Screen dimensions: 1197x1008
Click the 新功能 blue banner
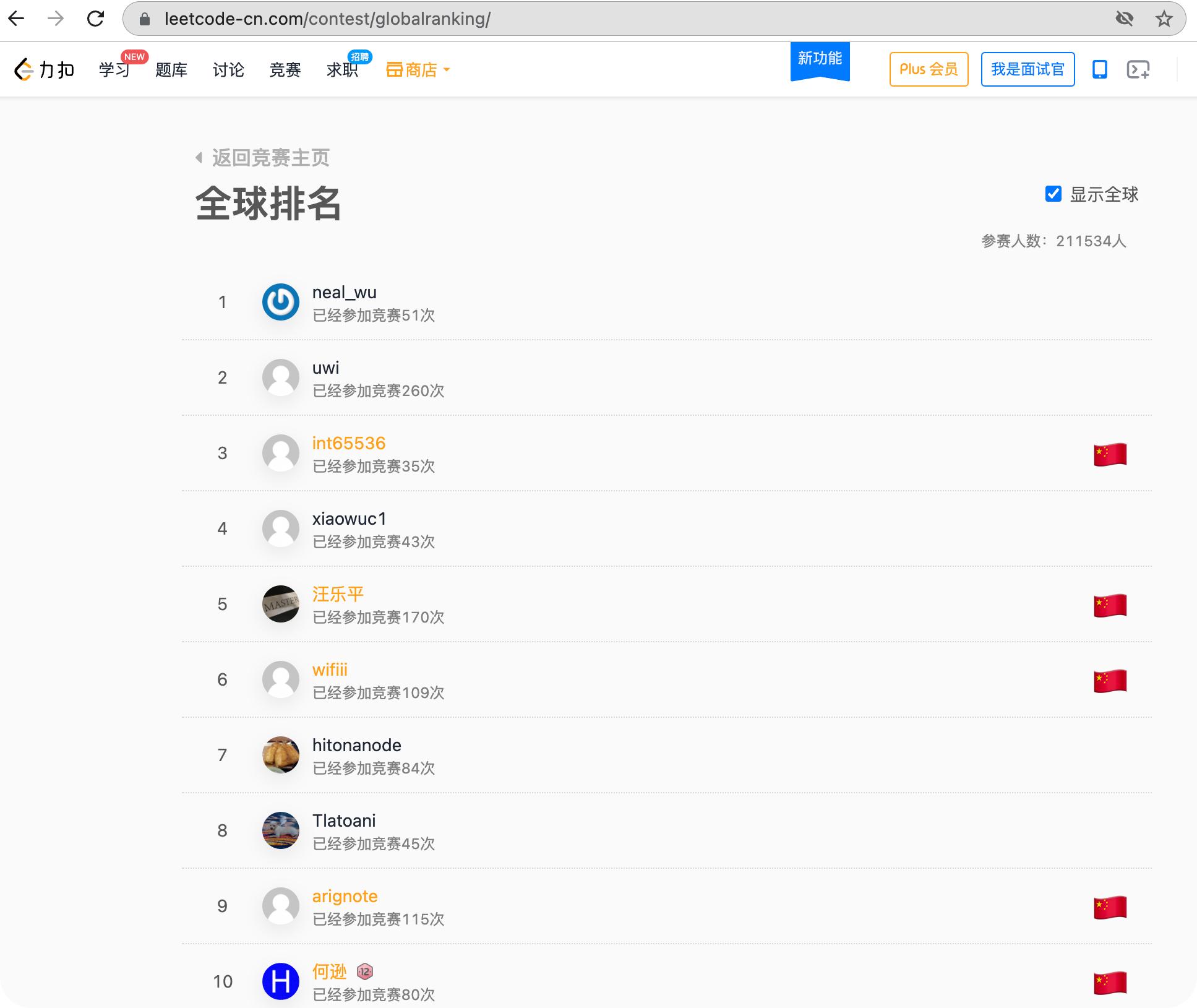820,60
